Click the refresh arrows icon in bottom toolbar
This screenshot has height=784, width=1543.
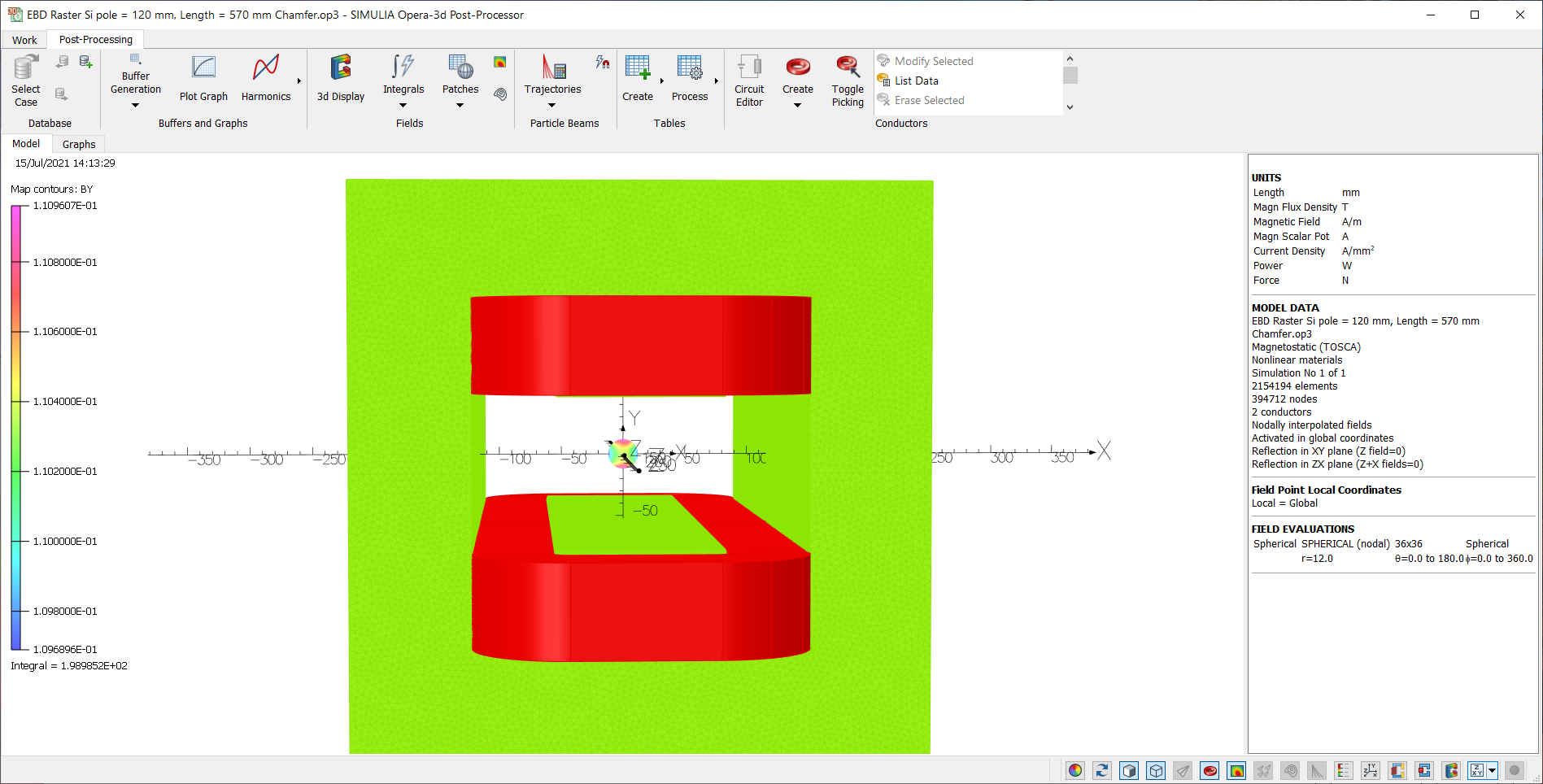tap(1102, 770)
